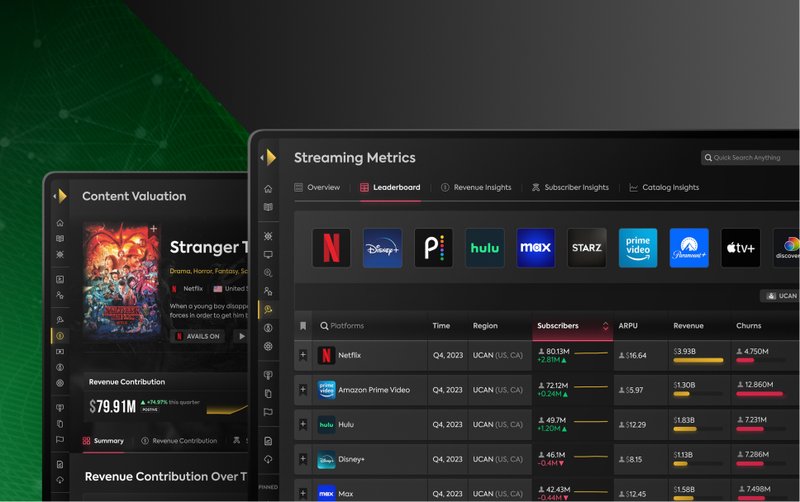The image size is (800, 502).
Task: Click the Platforms search field
Action: tap(342, 325)
